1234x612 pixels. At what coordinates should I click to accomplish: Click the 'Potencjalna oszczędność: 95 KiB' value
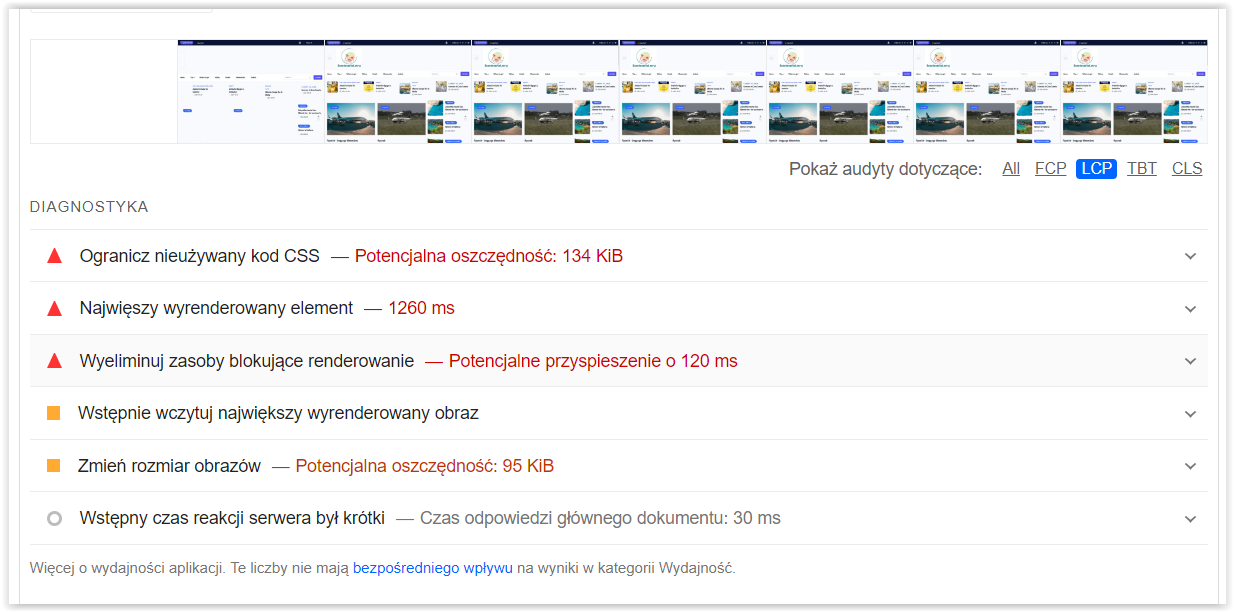[425, 466]
